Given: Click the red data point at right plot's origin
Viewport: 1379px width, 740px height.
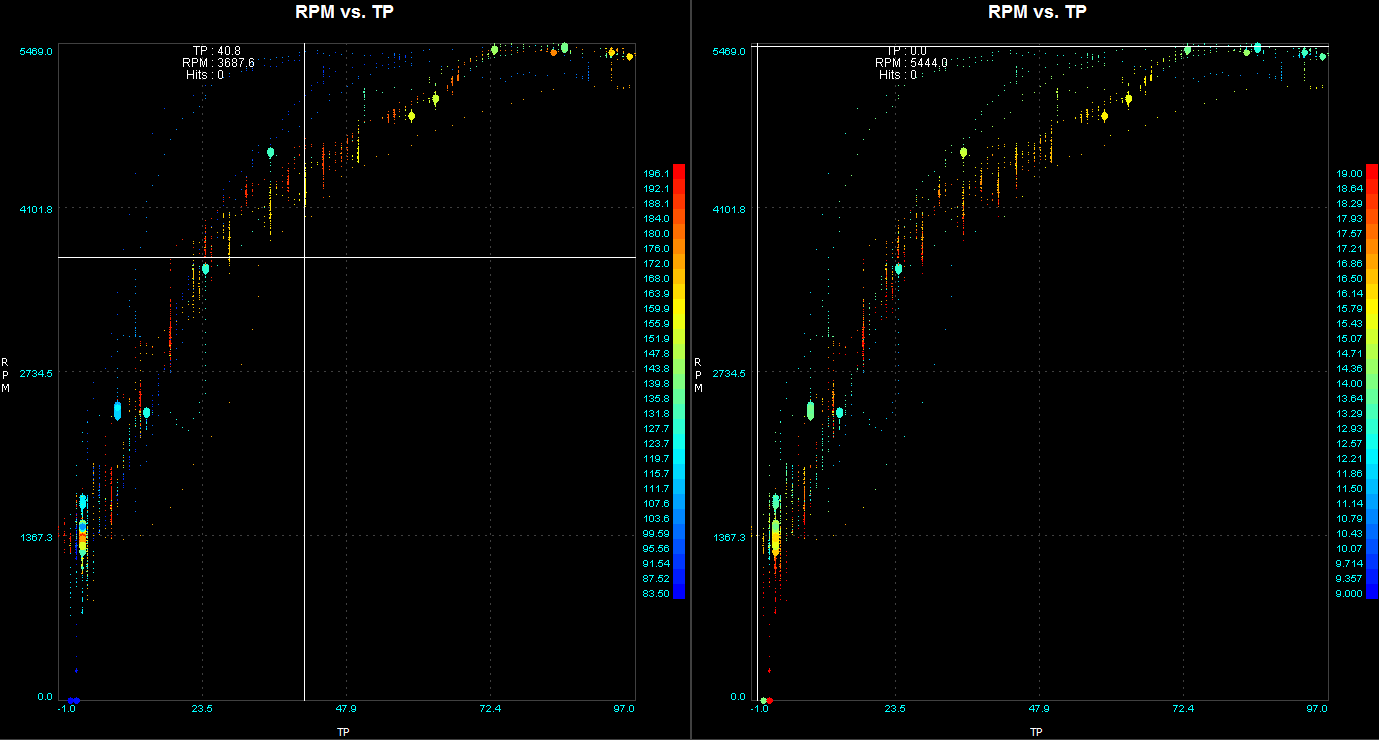Looking at the screenshot, I should [x=769, y=700].
